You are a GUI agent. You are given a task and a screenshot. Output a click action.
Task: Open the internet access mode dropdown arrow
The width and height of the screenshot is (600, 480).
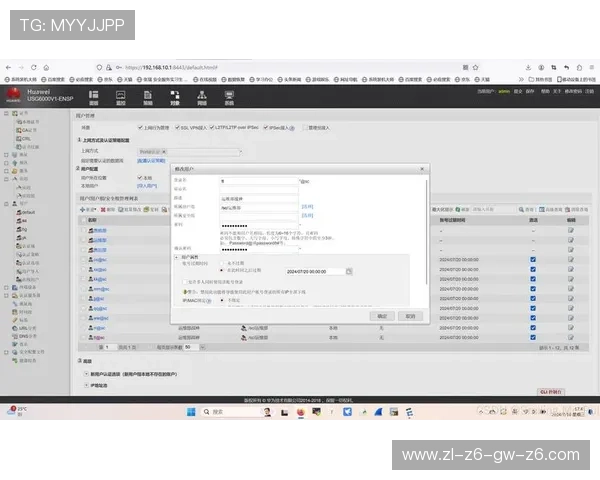pyautogui.click(x=240, y=152)
